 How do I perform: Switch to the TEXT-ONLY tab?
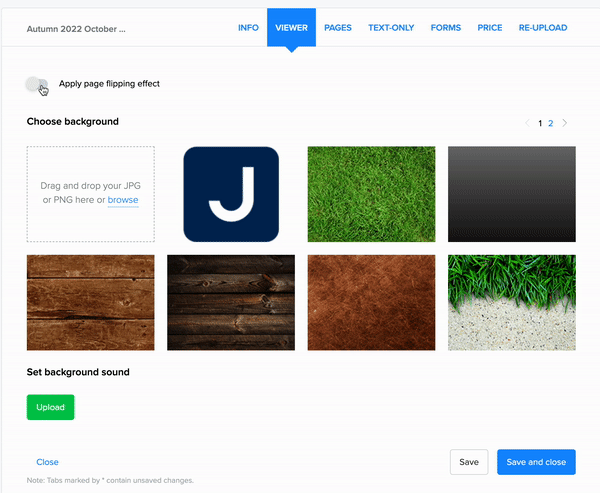391,28
